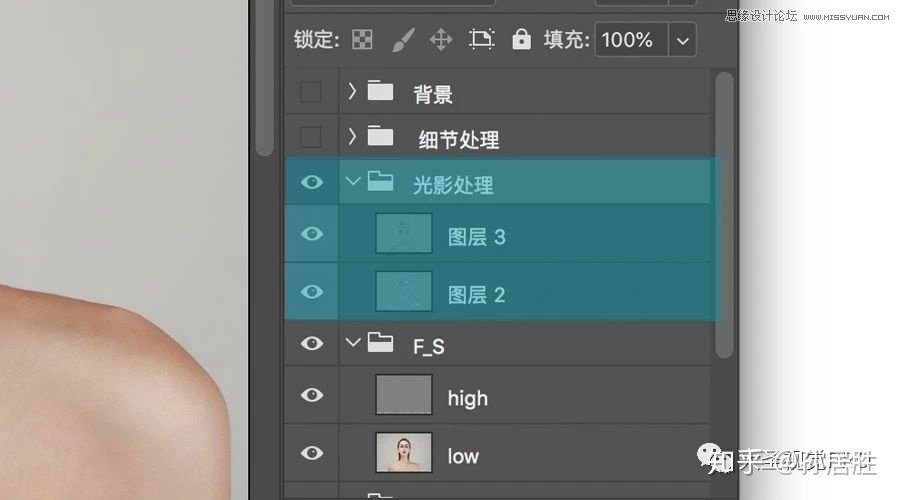Show the hidden 细节处理 group
This screenshot has height=500, width=900.
coord(311,137)
